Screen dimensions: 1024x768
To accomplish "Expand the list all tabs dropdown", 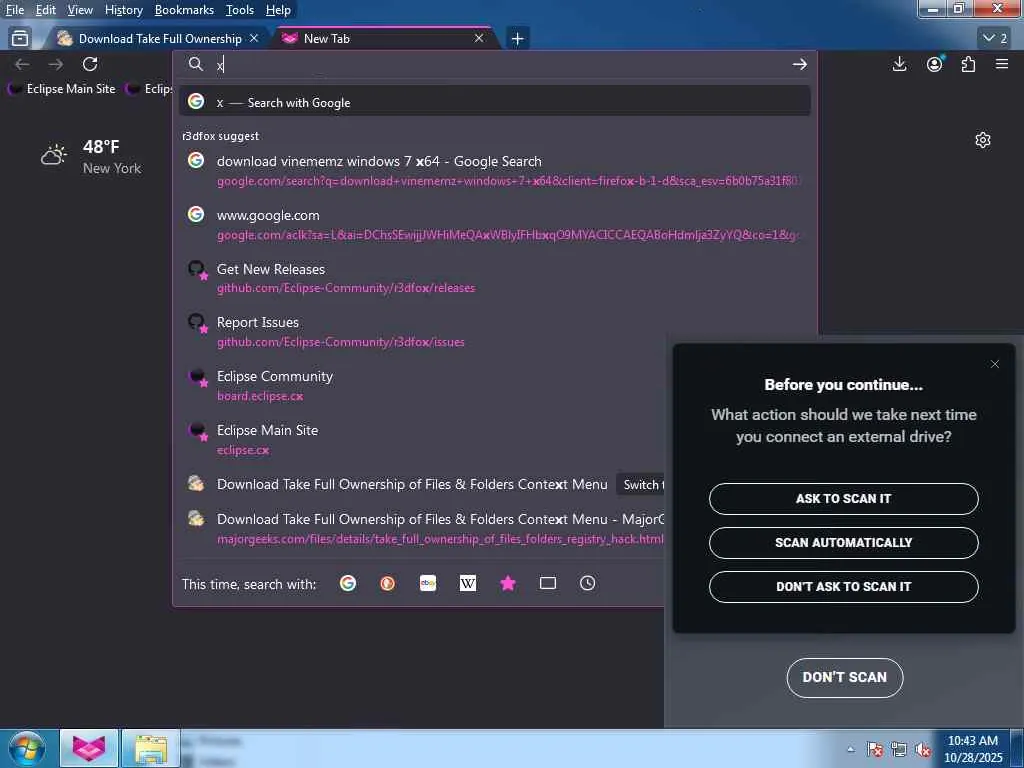I will [x=995, y=39].
